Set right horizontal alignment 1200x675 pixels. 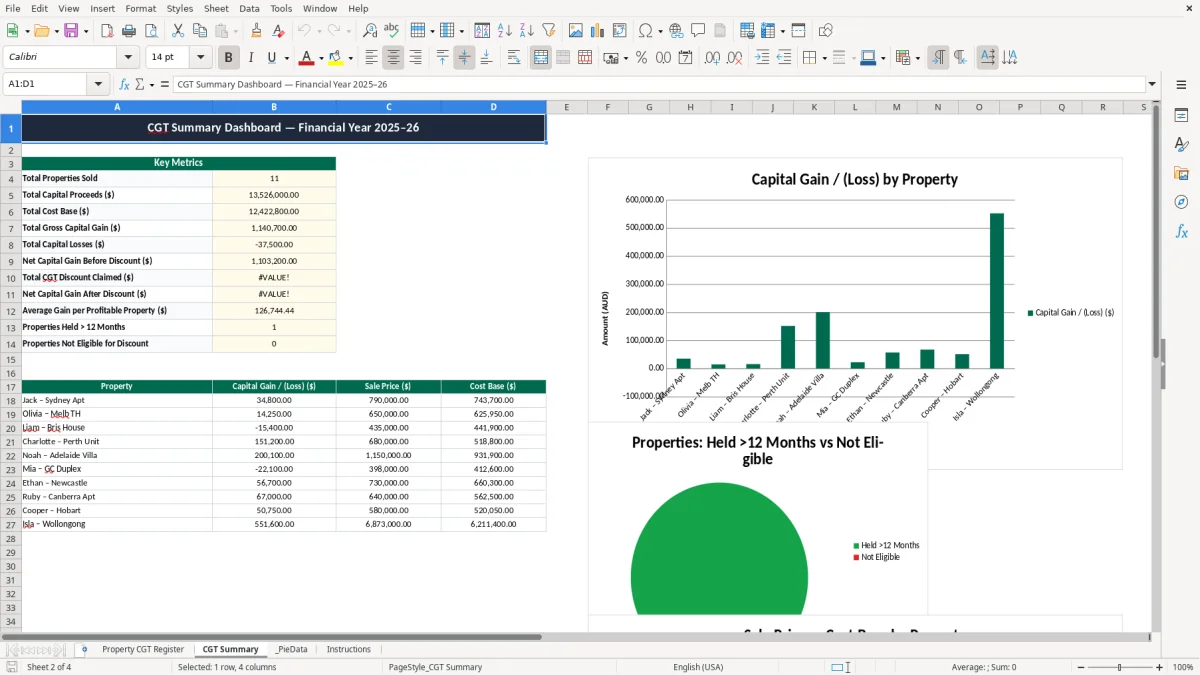415,58
